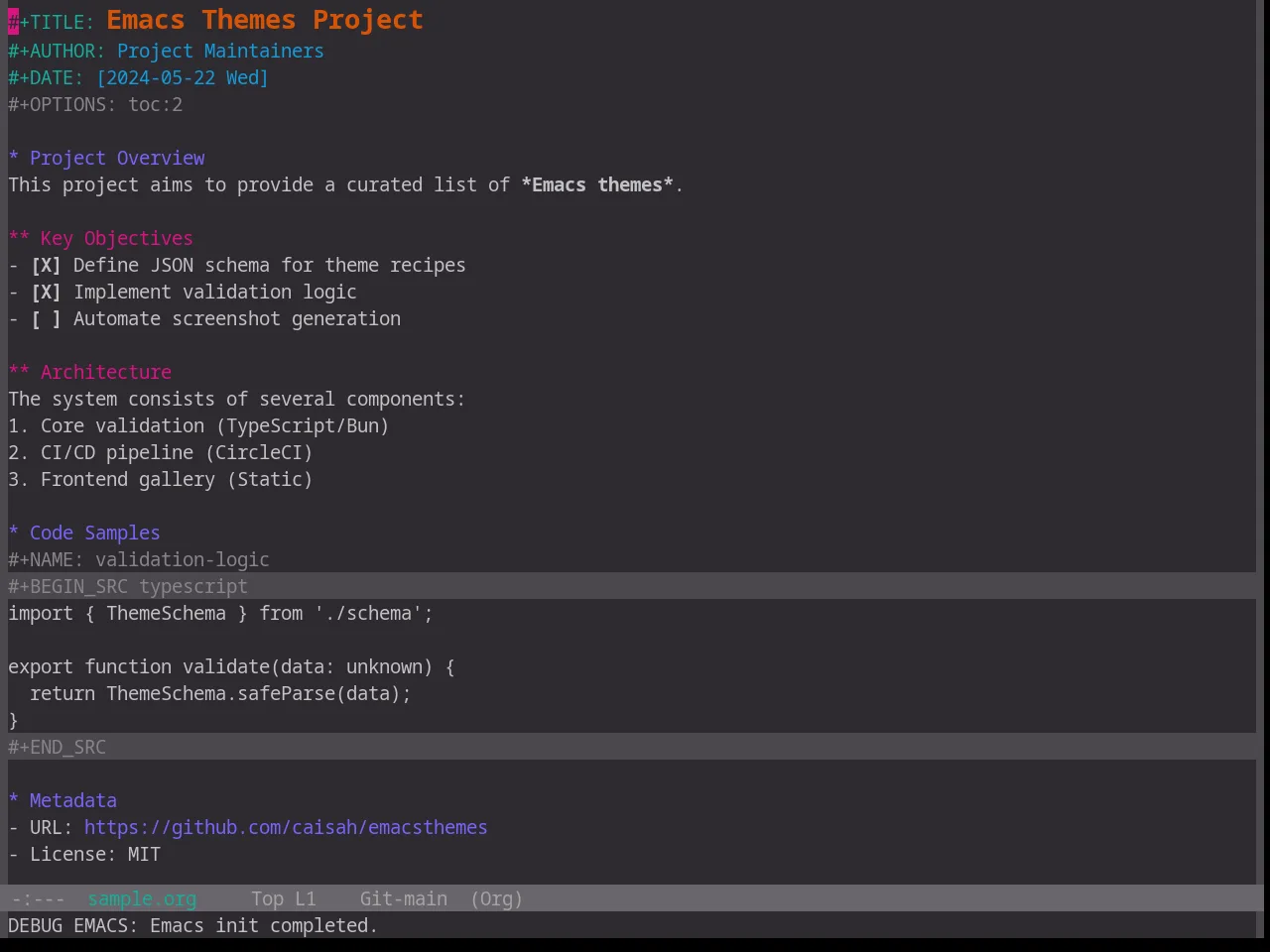Click the #+DATE: keyword
1270x952 pixels.
coord(46,78)
